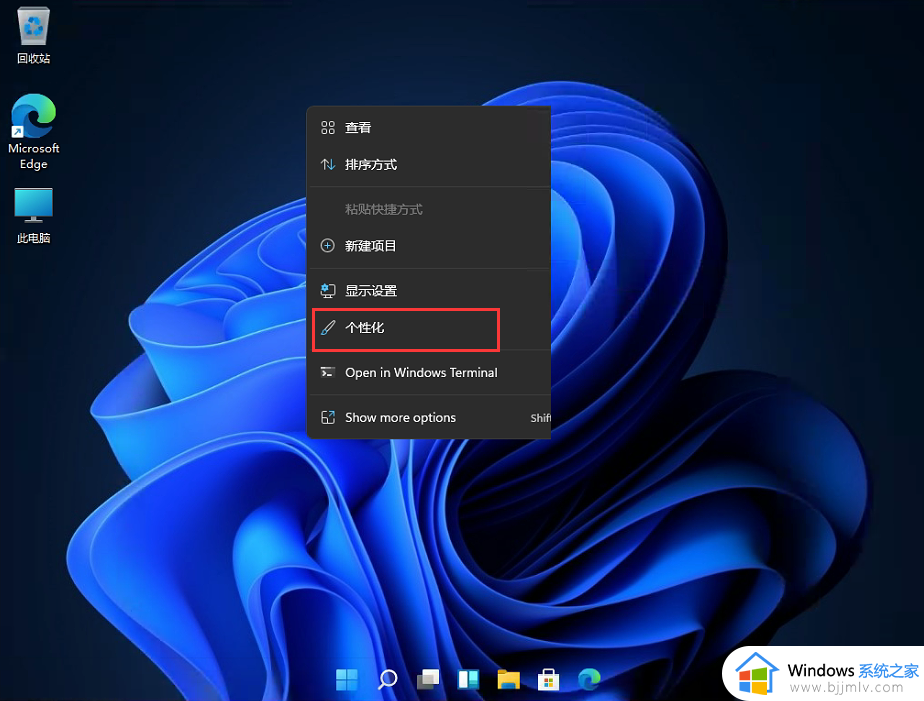This screenshot has width=924, height=701.
Task: Click the expand icon beside Show more options
Action: [x=328, y=418]
